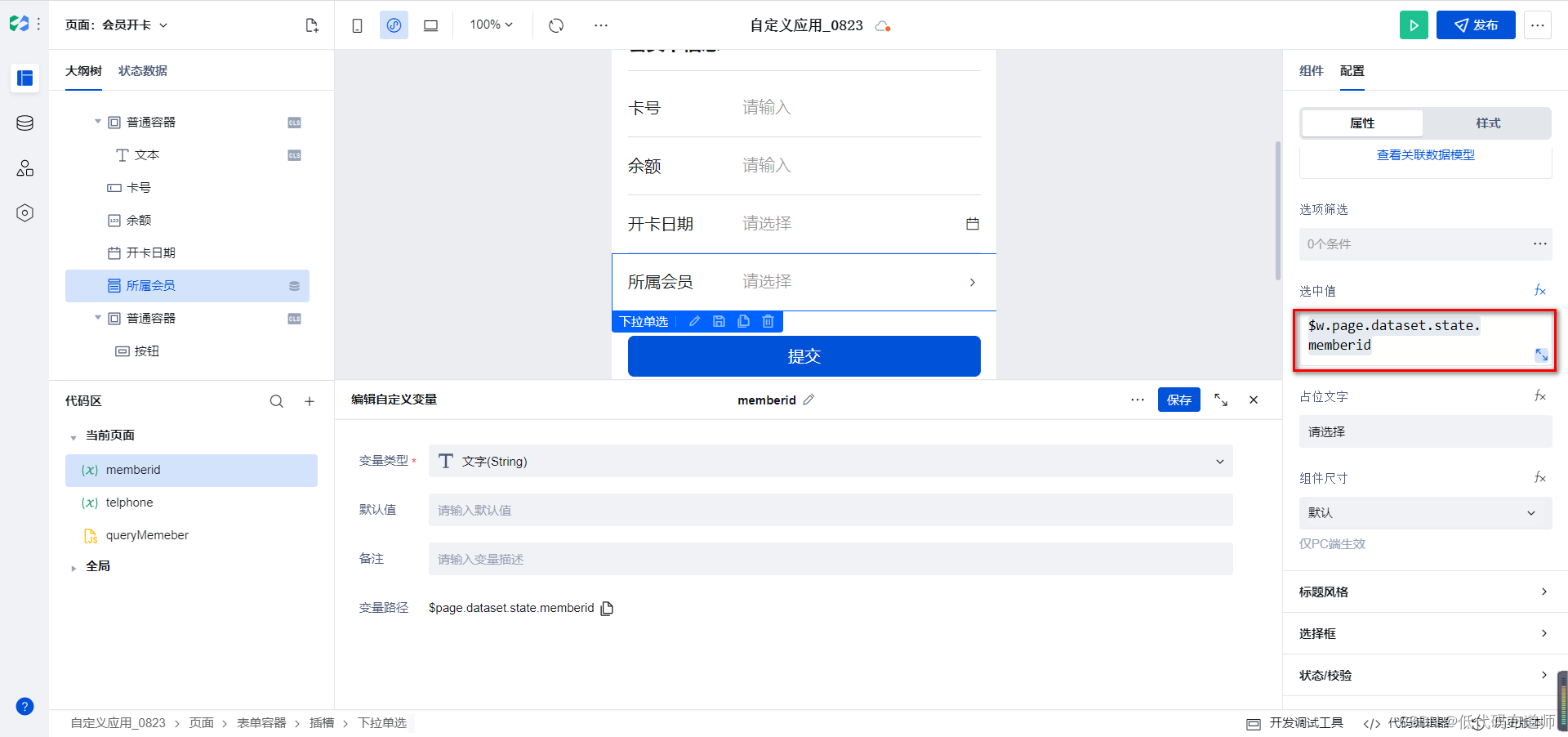Open variable editor more options

pos(1137,400)
